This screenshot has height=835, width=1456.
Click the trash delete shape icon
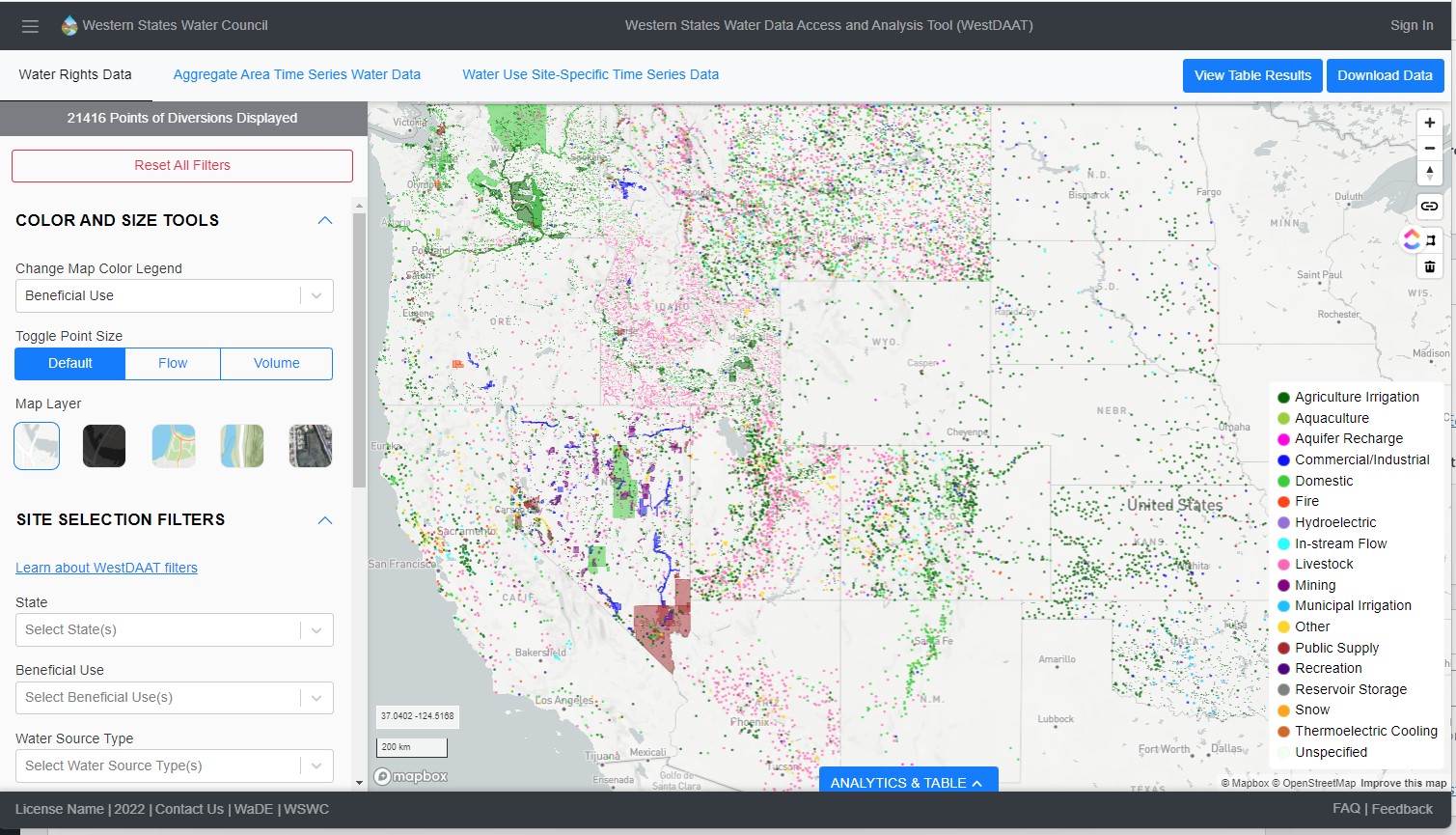pos(1429,266)
